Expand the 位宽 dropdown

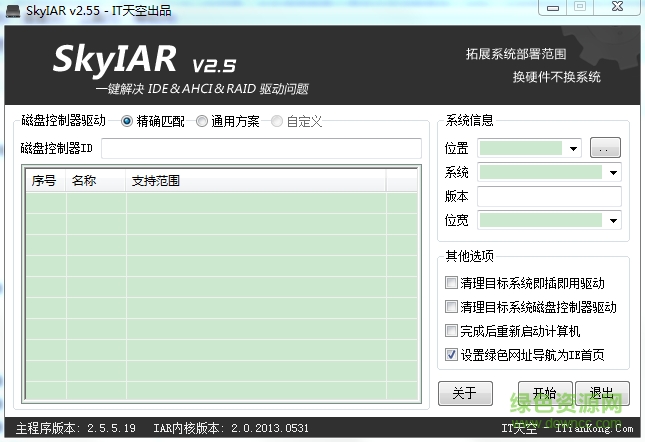pos(613,220)
